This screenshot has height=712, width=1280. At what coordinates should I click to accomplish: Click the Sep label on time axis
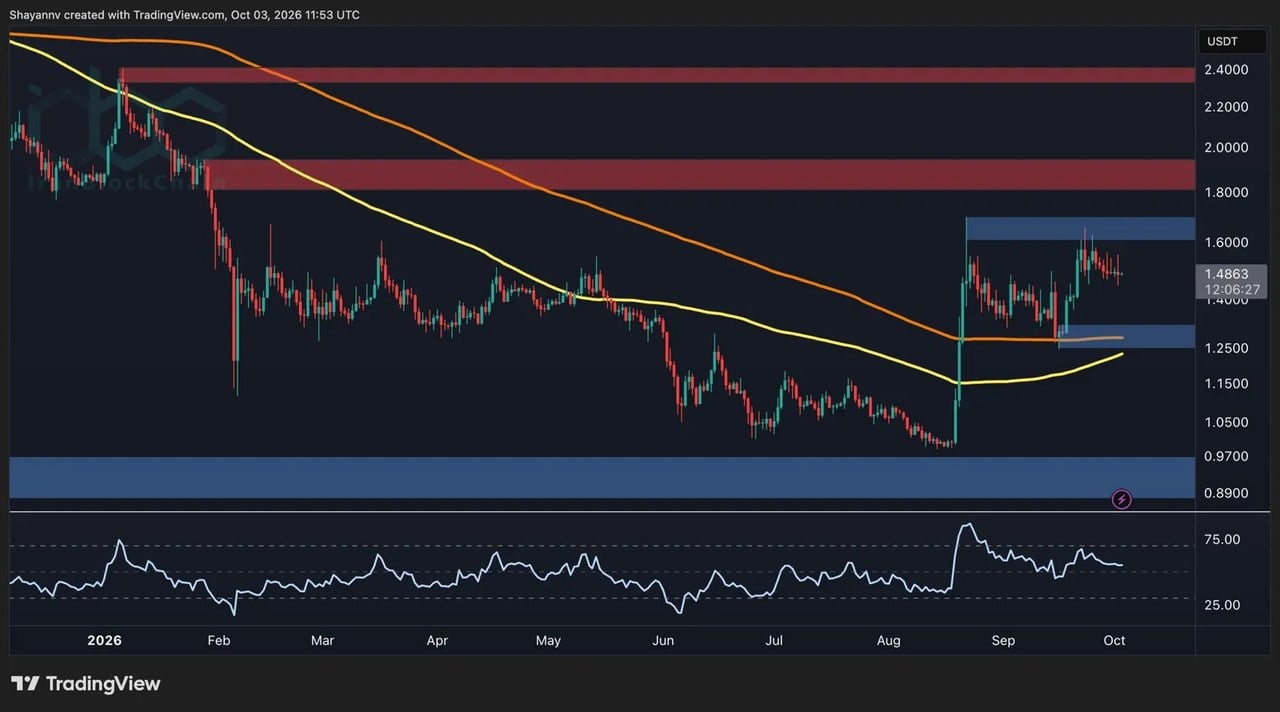(1004, 641)
